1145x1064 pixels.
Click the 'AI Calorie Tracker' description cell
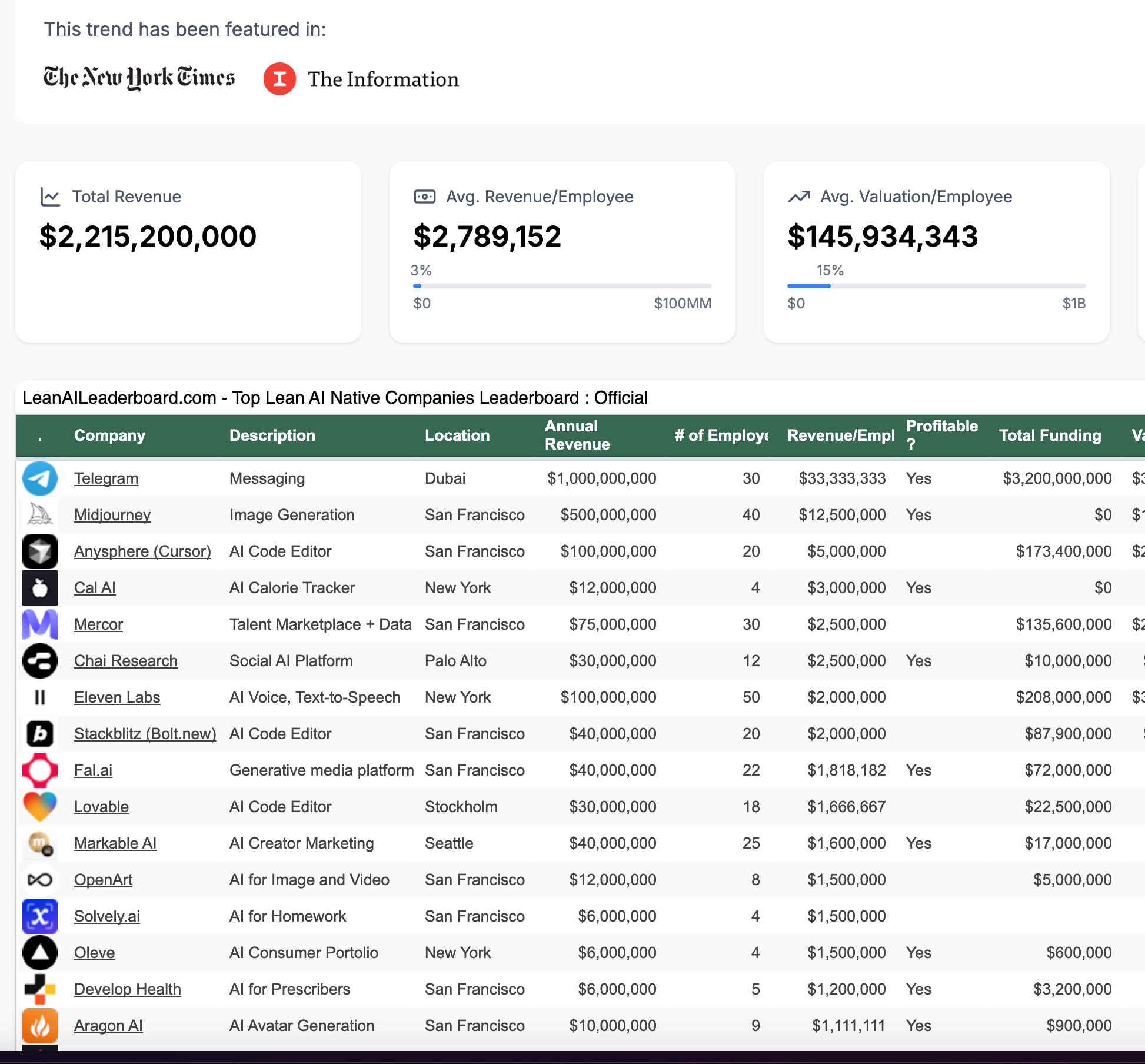click(292, 588)
